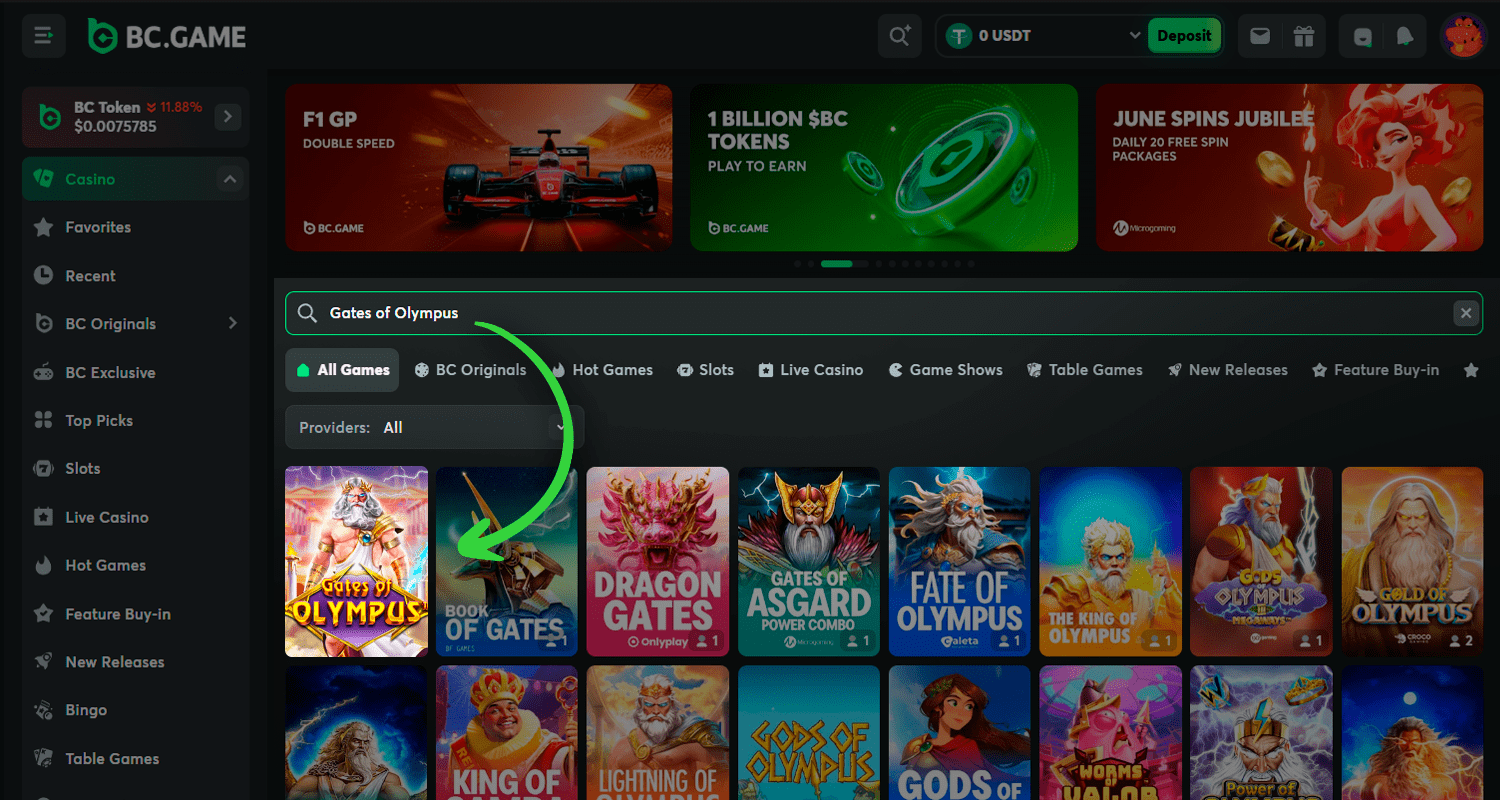1500x800 pixels.
Task: Open Slots icon in sidebar
Action: [43, 469]
